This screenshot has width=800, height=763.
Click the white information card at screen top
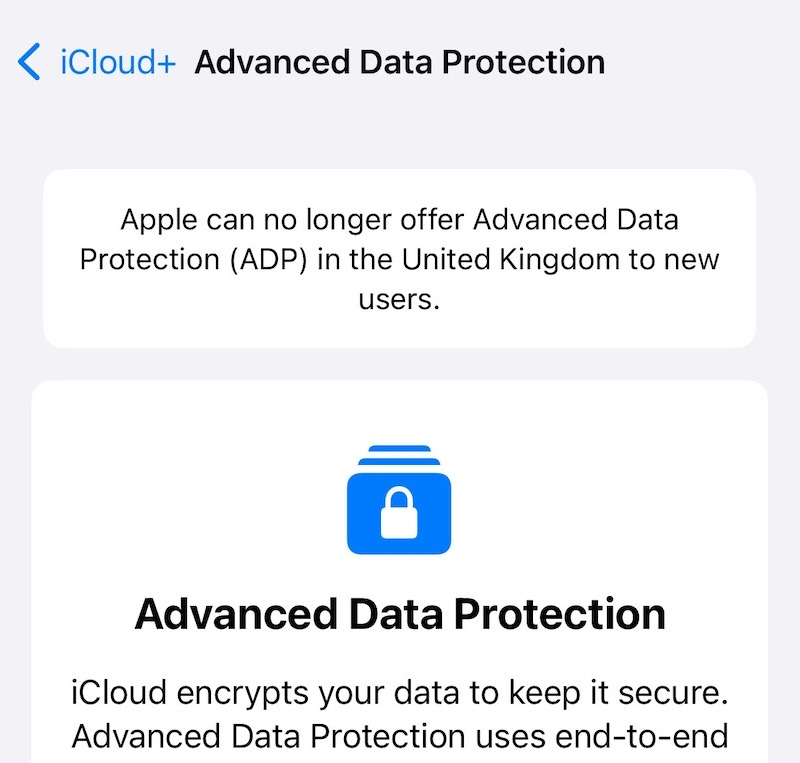[399, 258]
